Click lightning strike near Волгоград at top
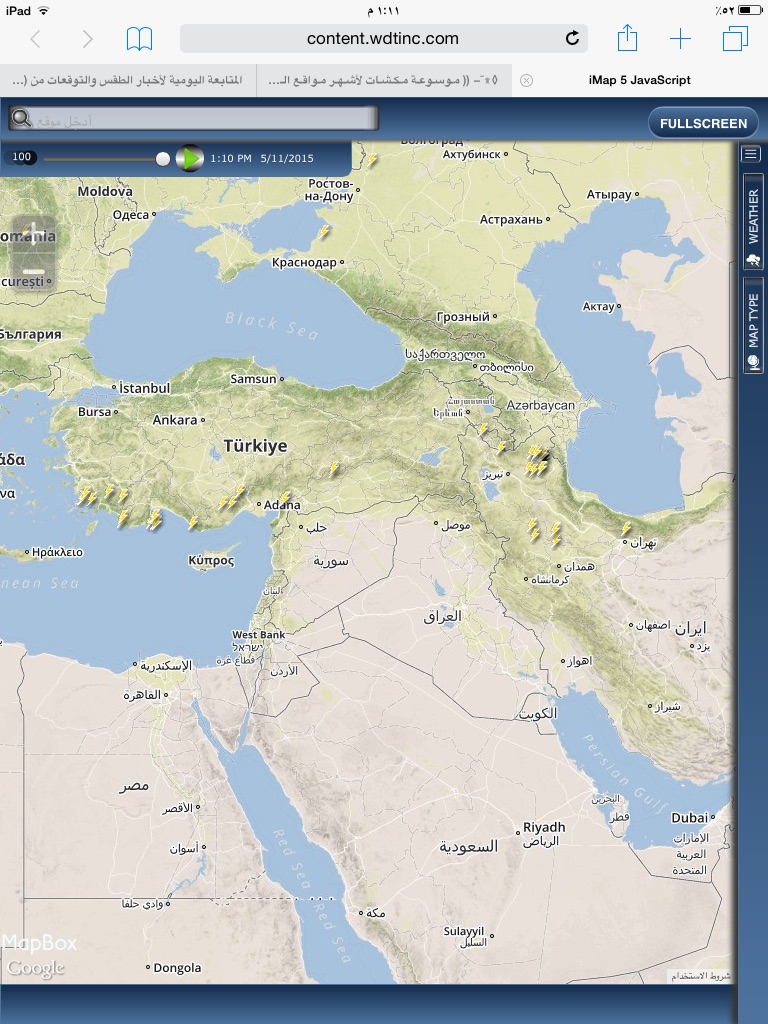 (x=372, y=159)
